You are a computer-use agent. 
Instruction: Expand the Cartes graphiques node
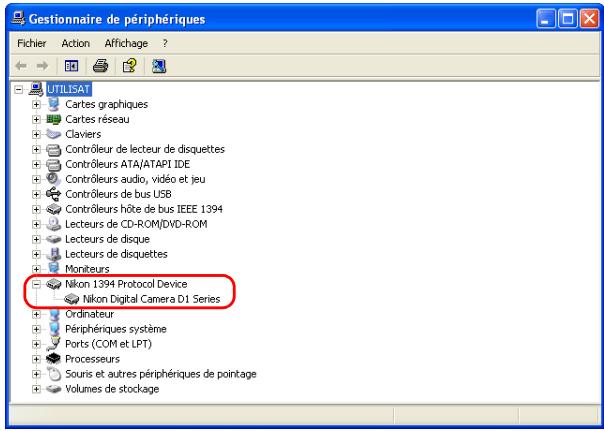point(36,104)
